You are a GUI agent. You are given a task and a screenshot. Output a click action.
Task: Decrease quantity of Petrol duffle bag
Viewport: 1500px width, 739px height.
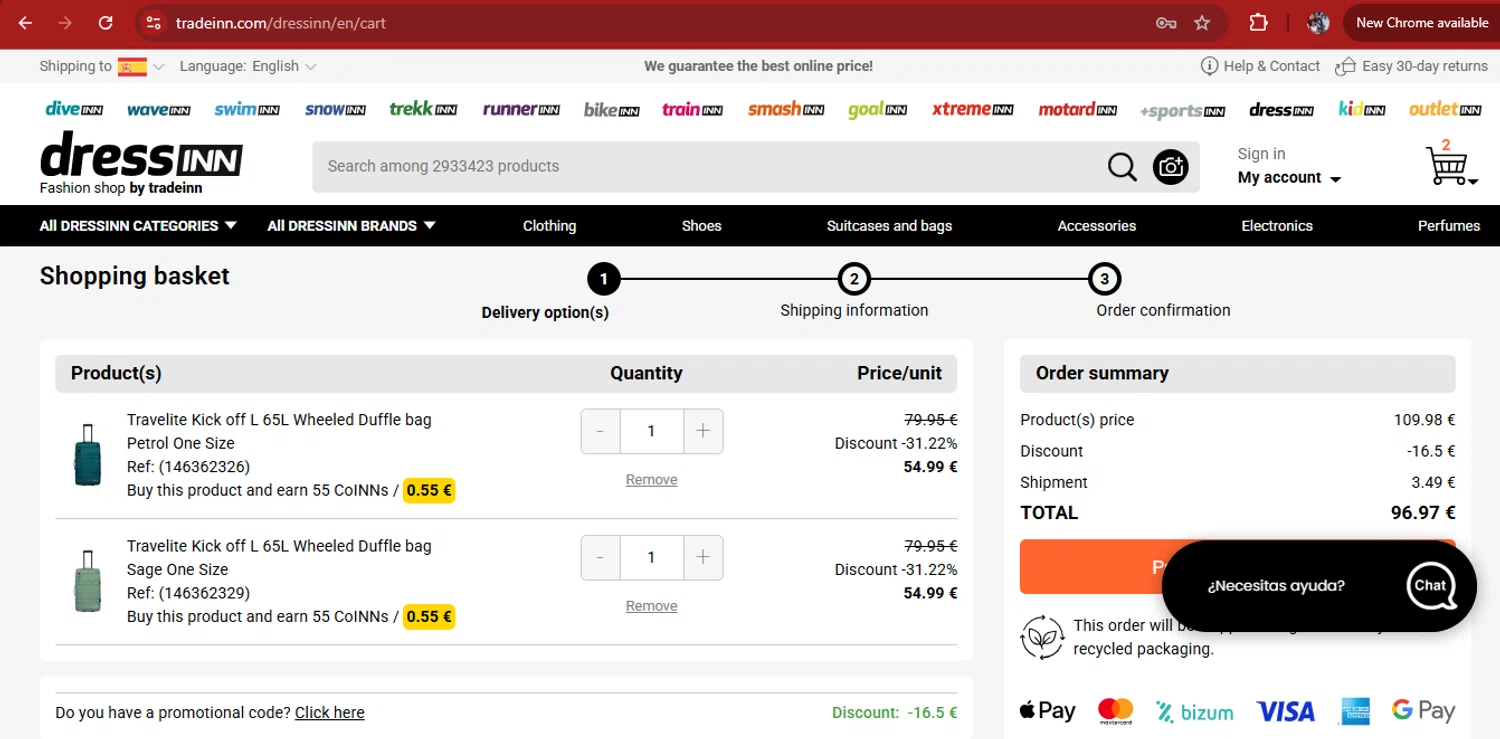[x=600, y=431]
